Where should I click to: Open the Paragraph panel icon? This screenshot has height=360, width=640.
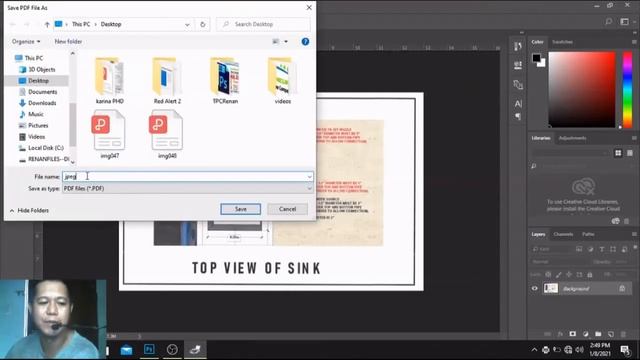point(518,116)
